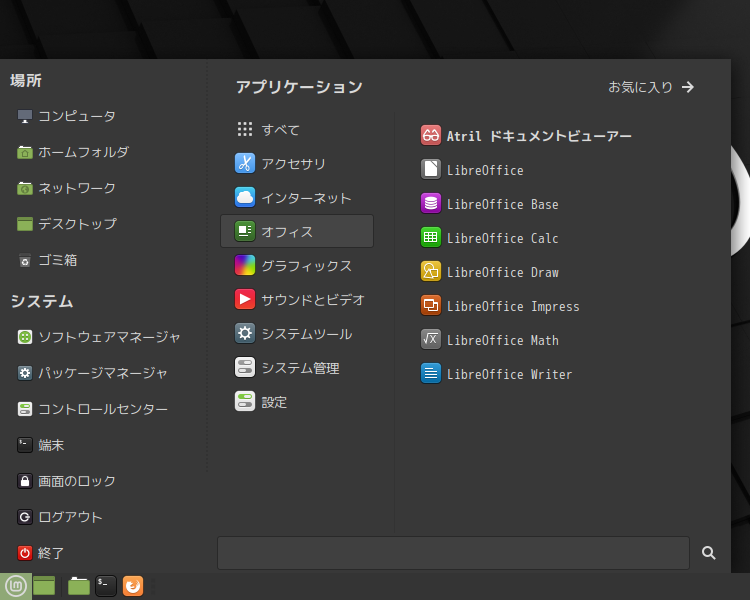
Task: Open パッケージマネージャ icon
Action: coord(25,373)
